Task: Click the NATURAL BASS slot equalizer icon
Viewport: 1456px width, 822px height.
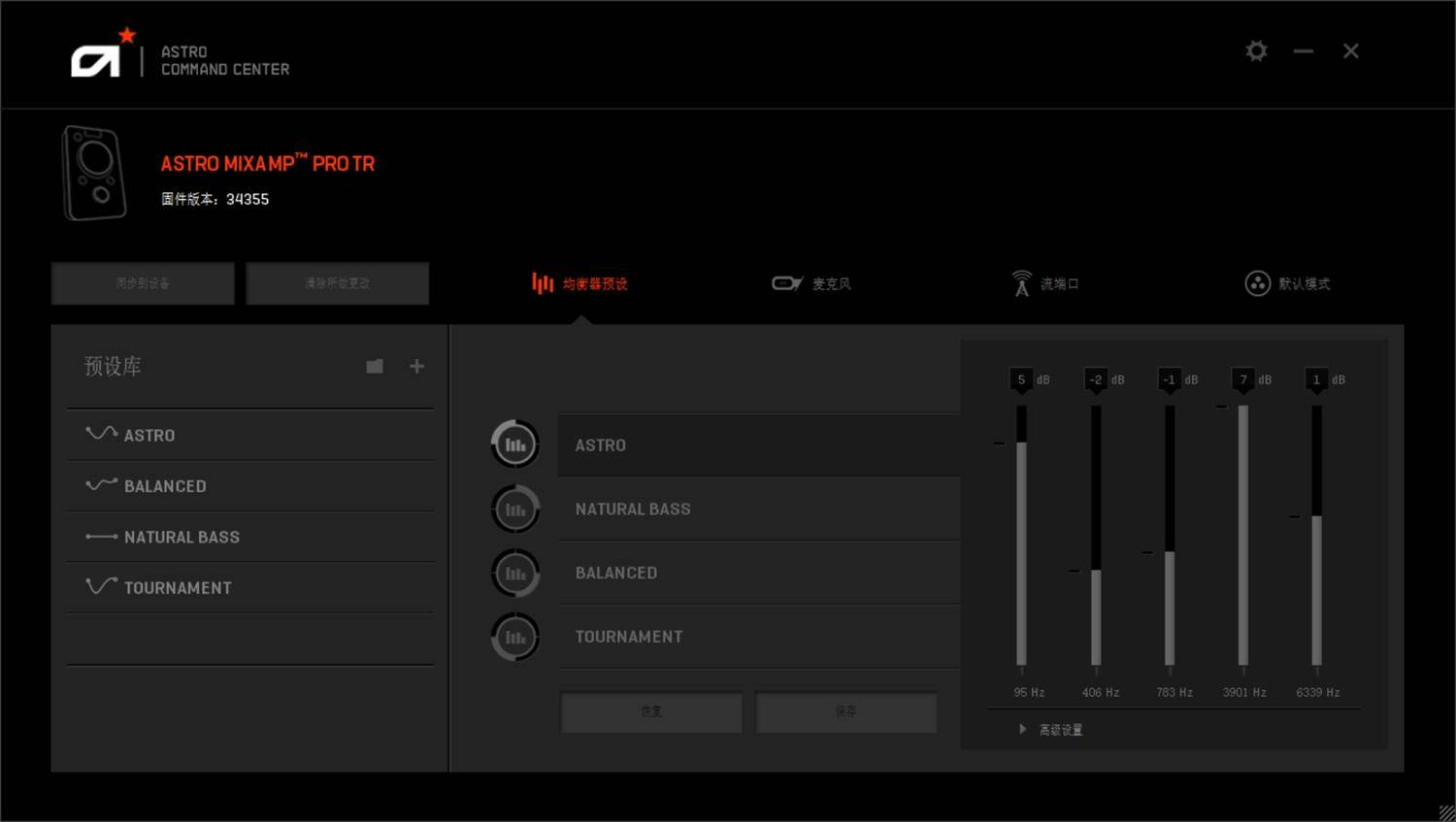Action: coord(515,509)
